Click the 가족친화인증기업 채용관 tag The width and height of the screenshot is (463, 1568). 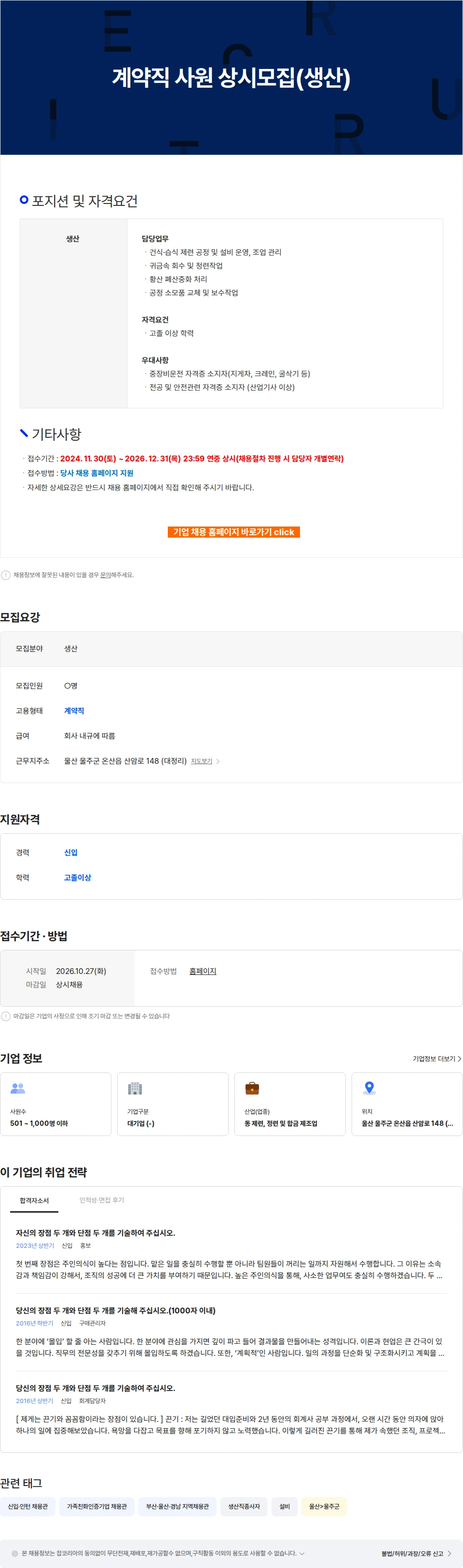[97, 1506]
